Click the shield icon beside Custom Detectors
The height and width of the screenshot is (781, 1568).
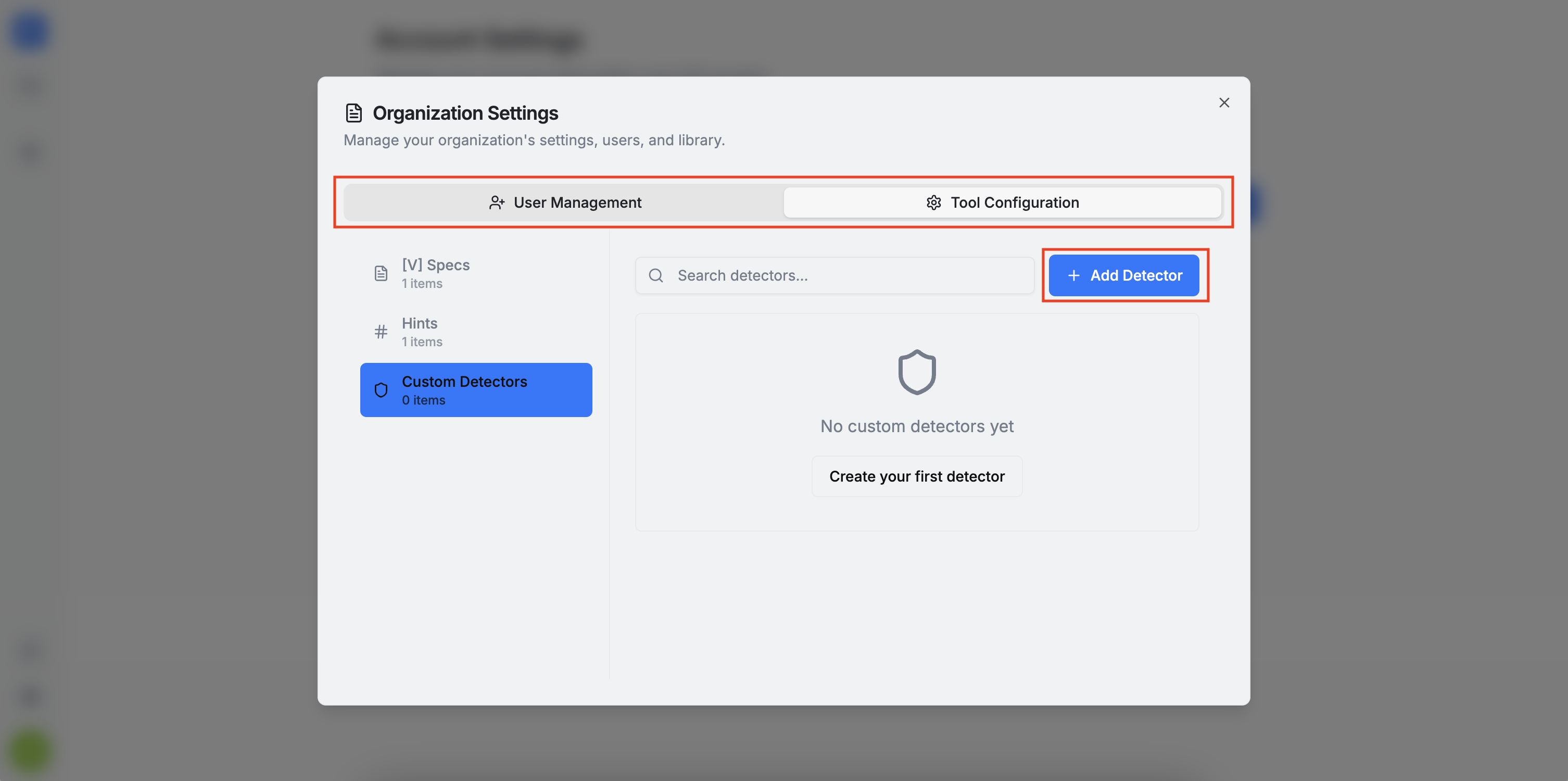pos(381,390)
